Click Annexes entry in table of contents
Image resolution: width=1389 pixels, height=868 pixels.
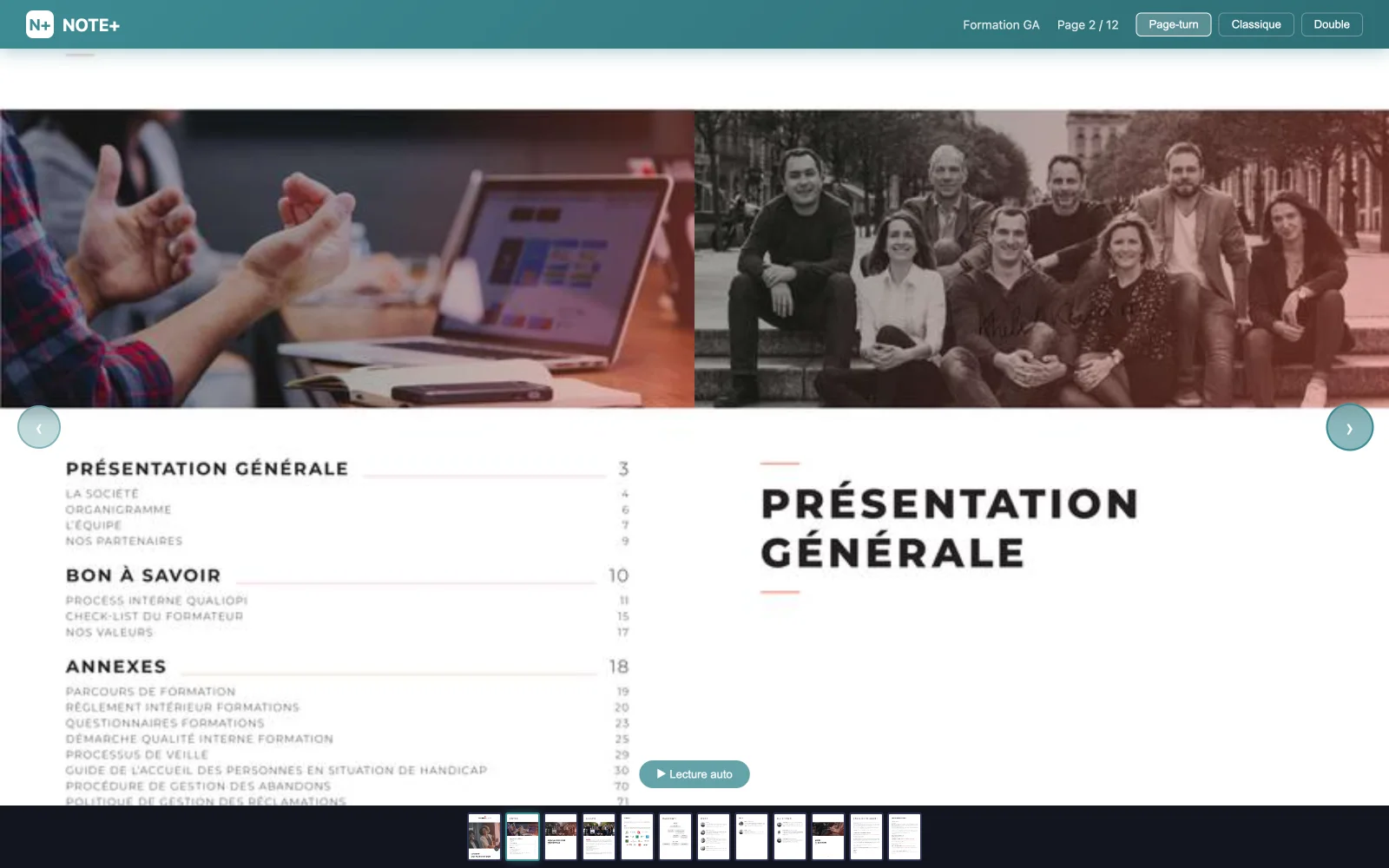coord(116,667)
